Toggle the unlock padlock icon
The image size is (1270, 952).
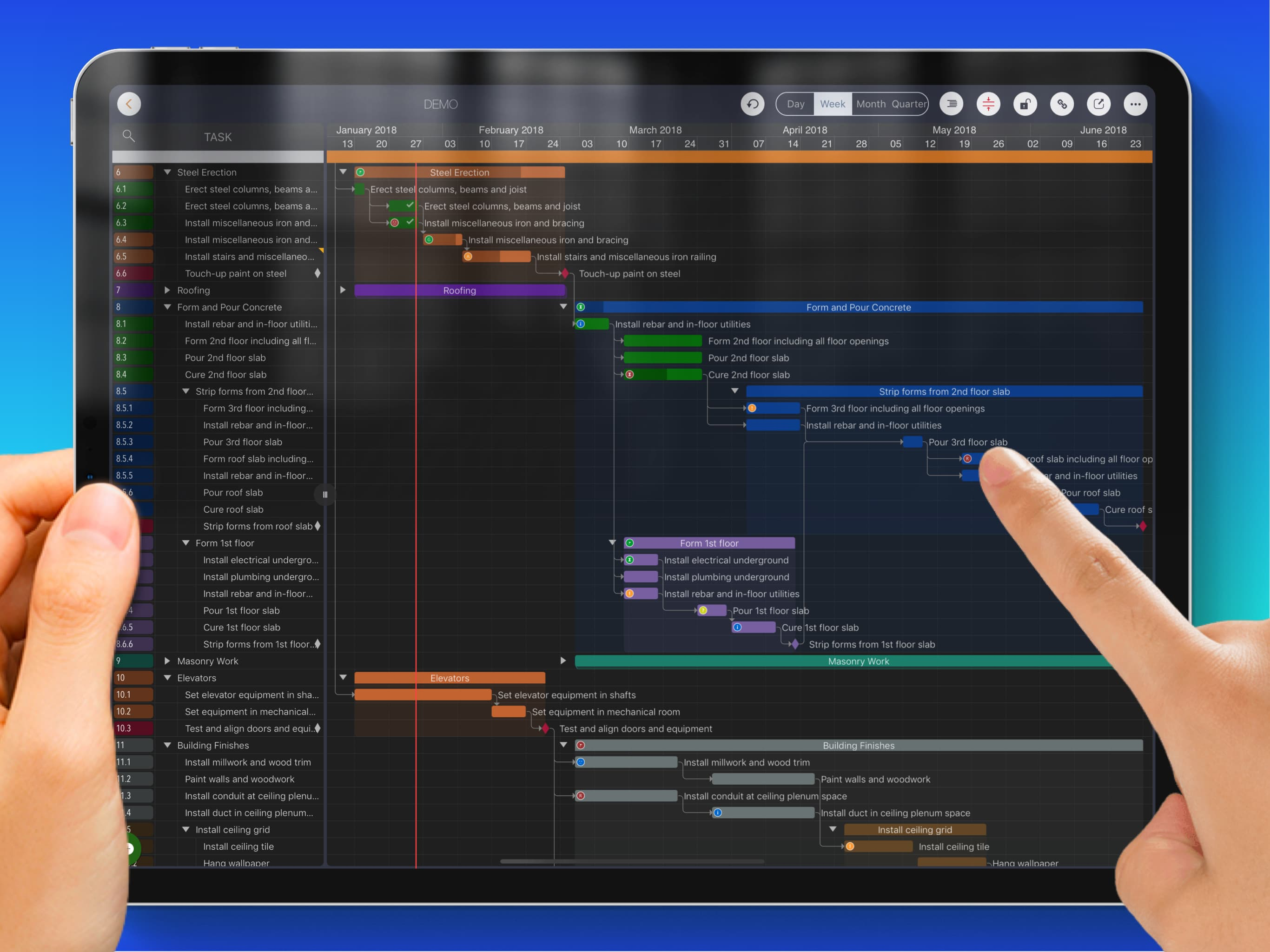pos(1025,104)
